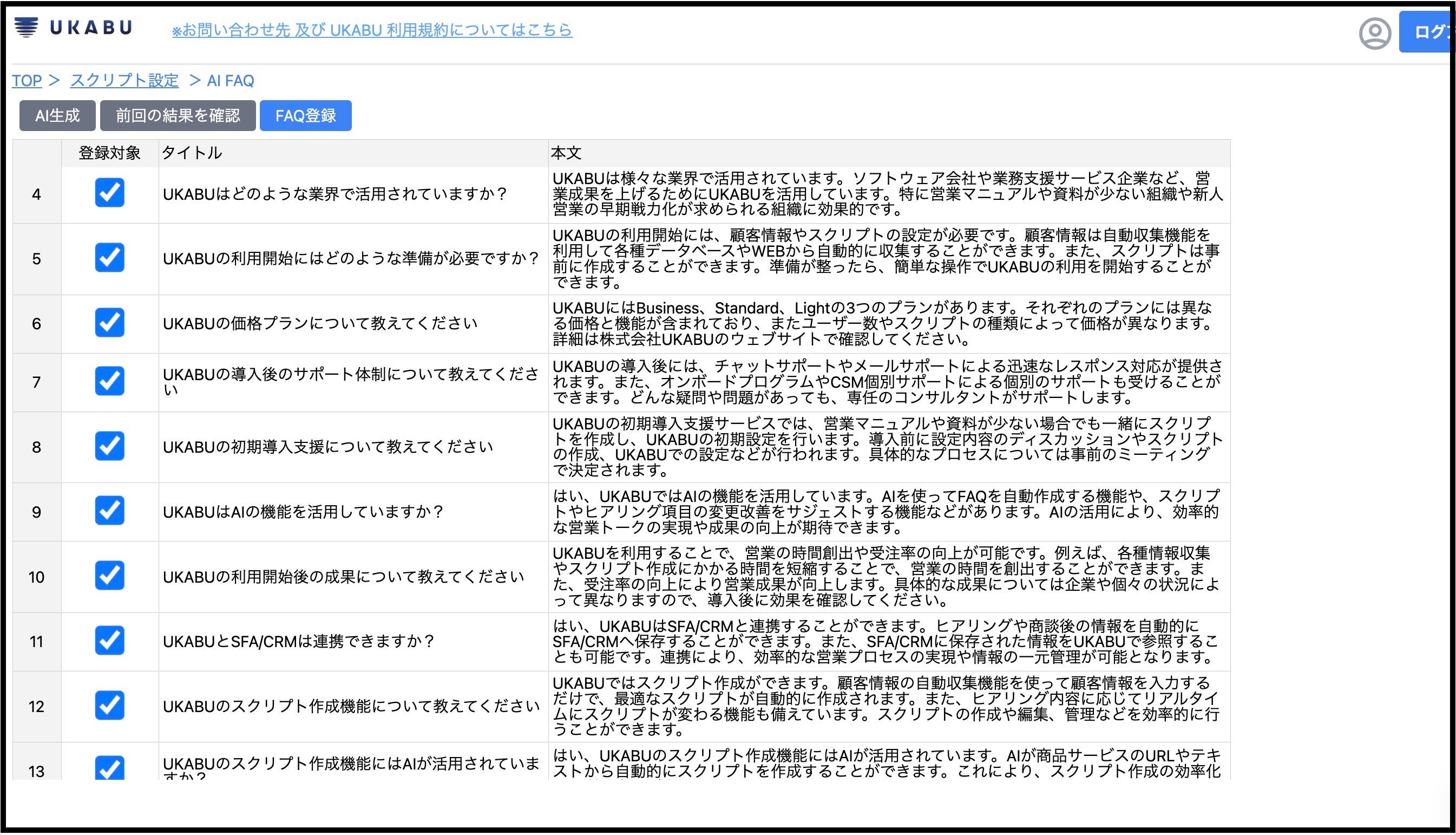Disable row 9 AI function checkbox
This screenshot has height=835, width=1456.
click(109, 511)
